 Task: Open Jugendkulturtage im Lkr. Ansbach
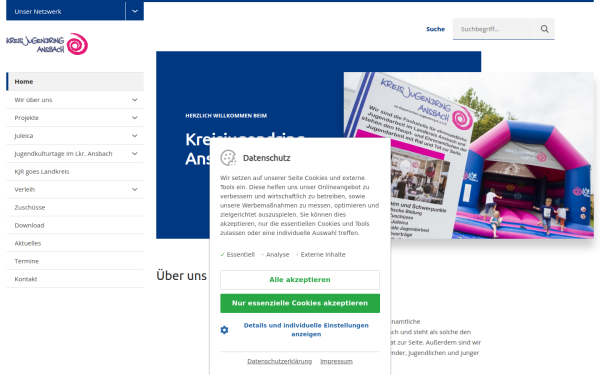64,154
